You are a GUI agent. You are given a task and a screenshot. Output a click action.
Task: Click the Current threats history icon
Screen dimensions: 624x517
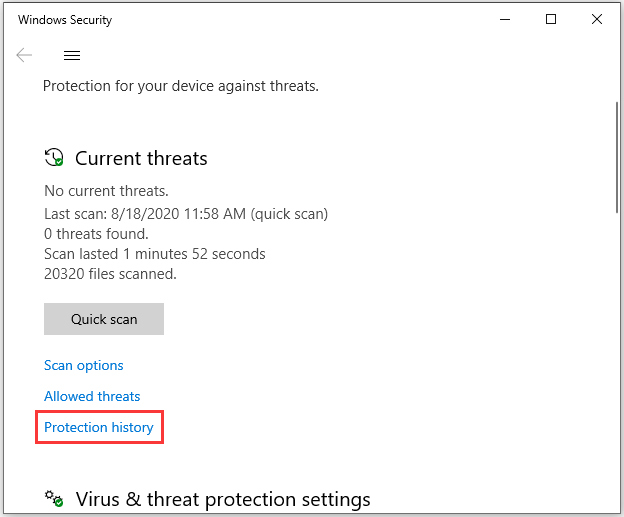coord(54,158)
